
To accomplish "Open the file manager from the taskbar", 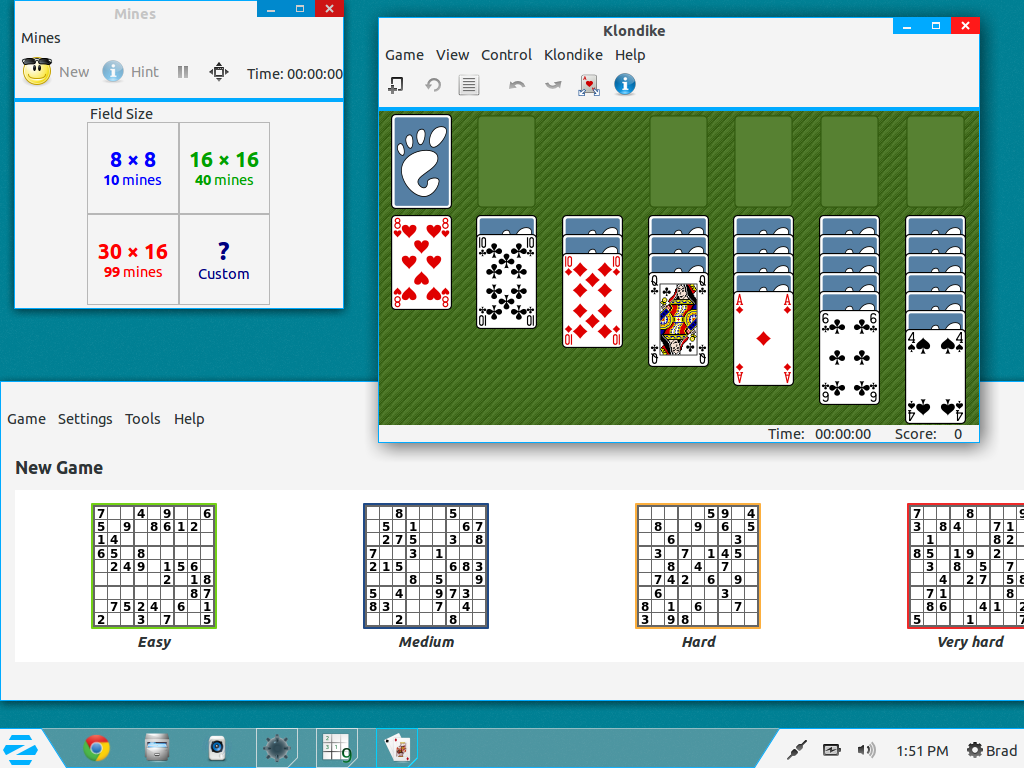I will [157, 748].
